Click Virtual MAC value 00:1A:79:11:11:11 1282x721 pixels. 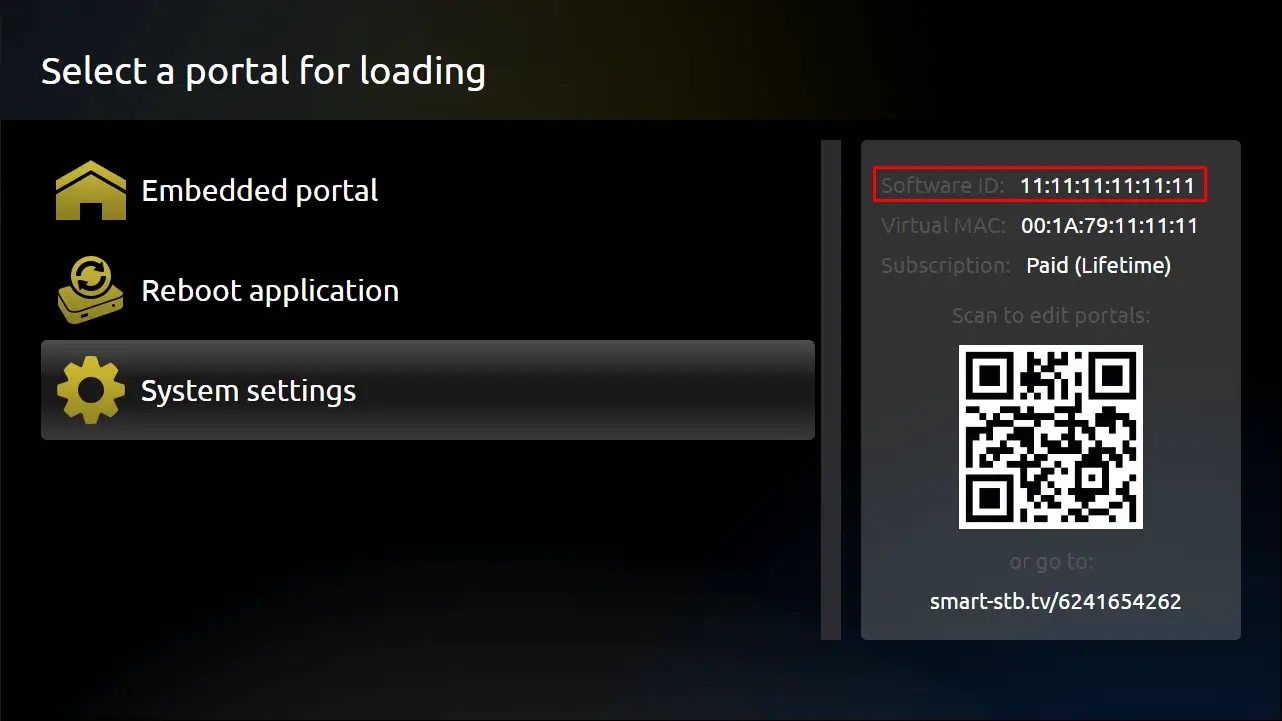1109,226
